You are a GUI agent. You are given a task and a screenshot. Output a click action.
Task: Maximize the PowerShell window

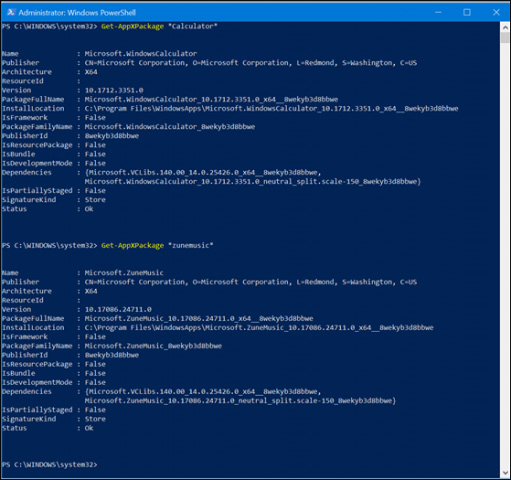pos(467,12)
